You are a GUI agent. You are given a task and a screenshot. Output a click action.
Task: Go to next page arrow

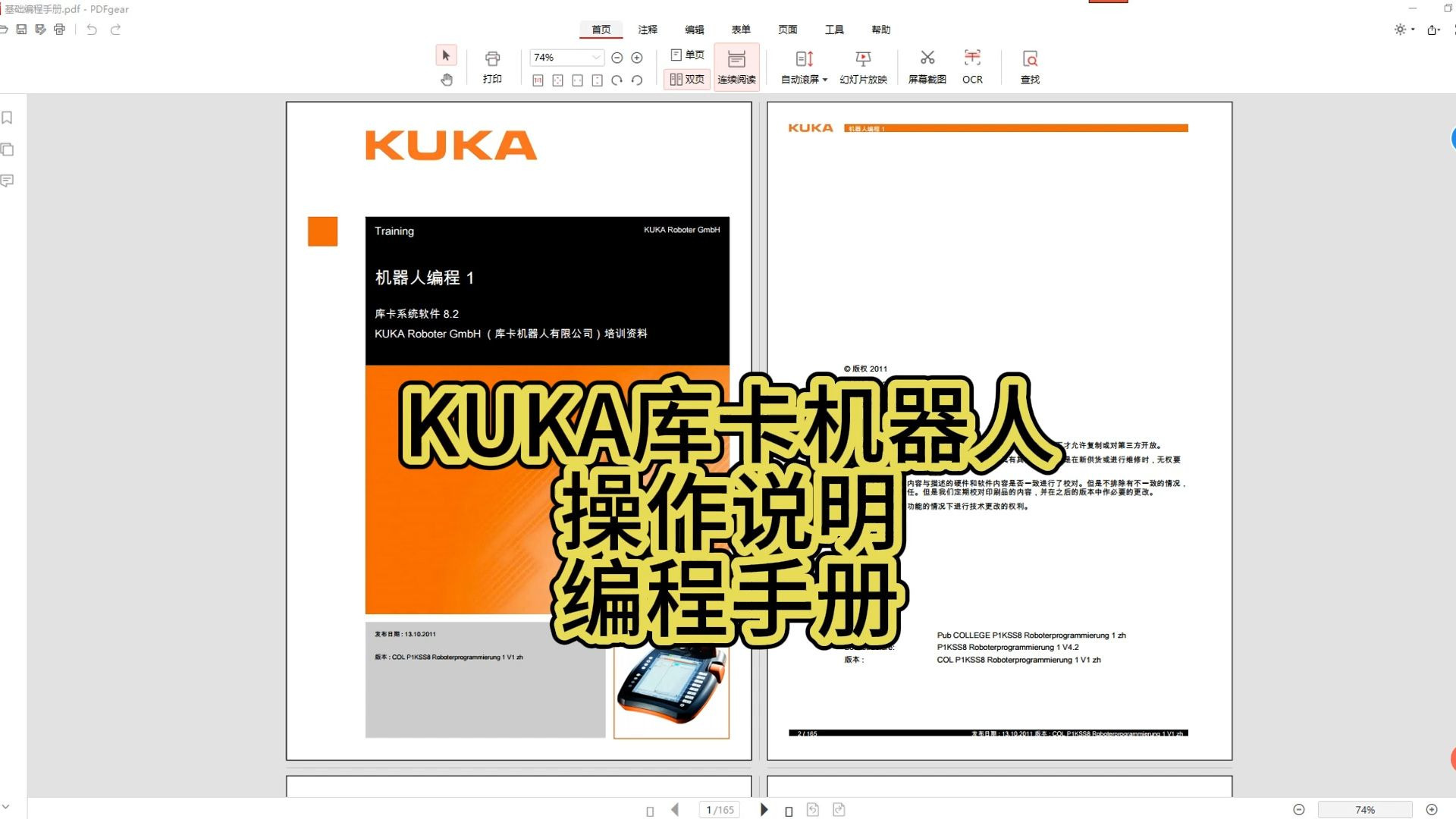click(764, 810)
